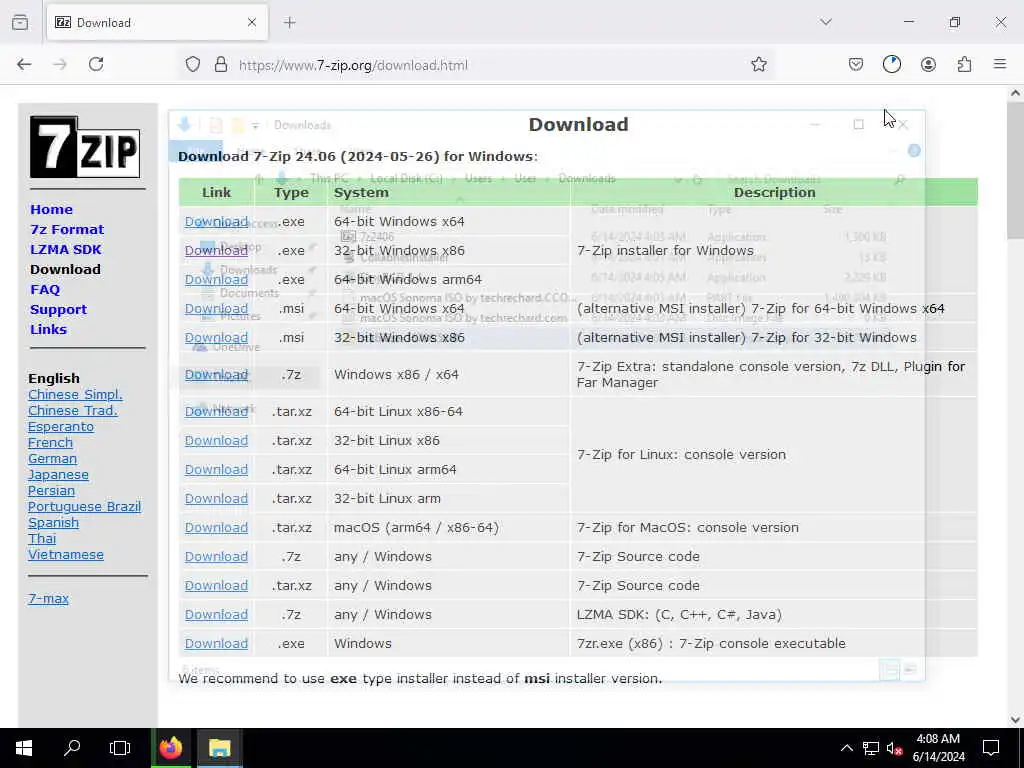The width and height of the screenshot is (1024, 768).
Task: Switch to File Explorer on taskbar
Action: click(219, 748)
